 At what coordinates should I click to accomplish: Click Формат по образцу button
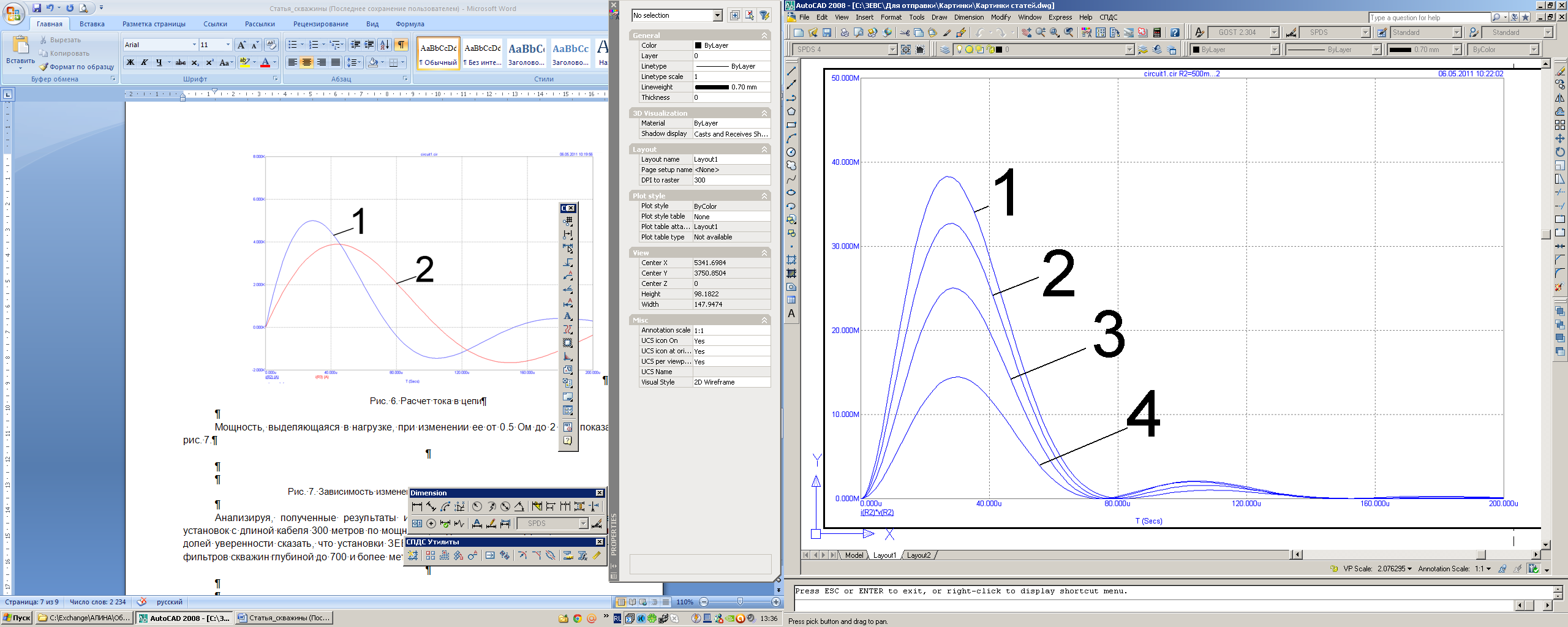(x=77, y=67)
